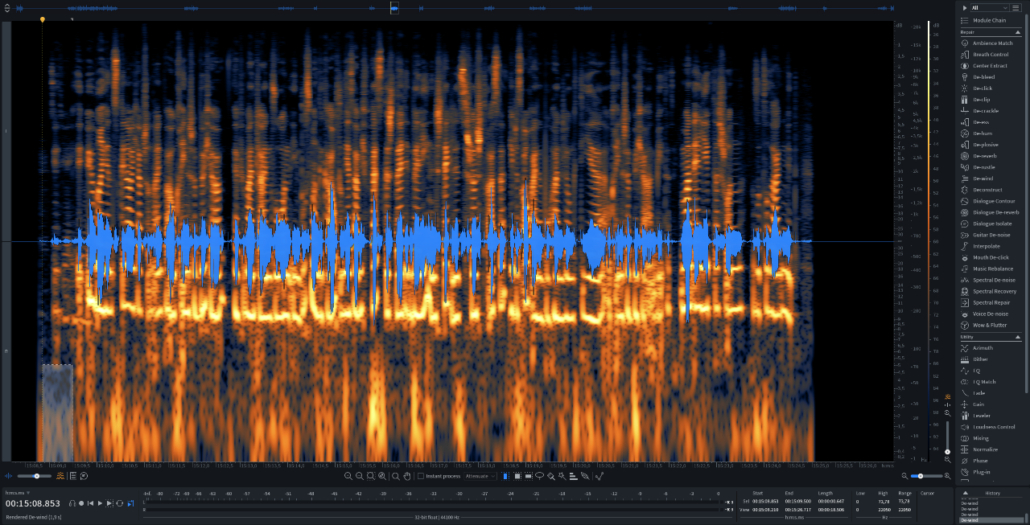1030x525 pixels.
Task: Toggle loop playback in transport
Action: [119, 503]
